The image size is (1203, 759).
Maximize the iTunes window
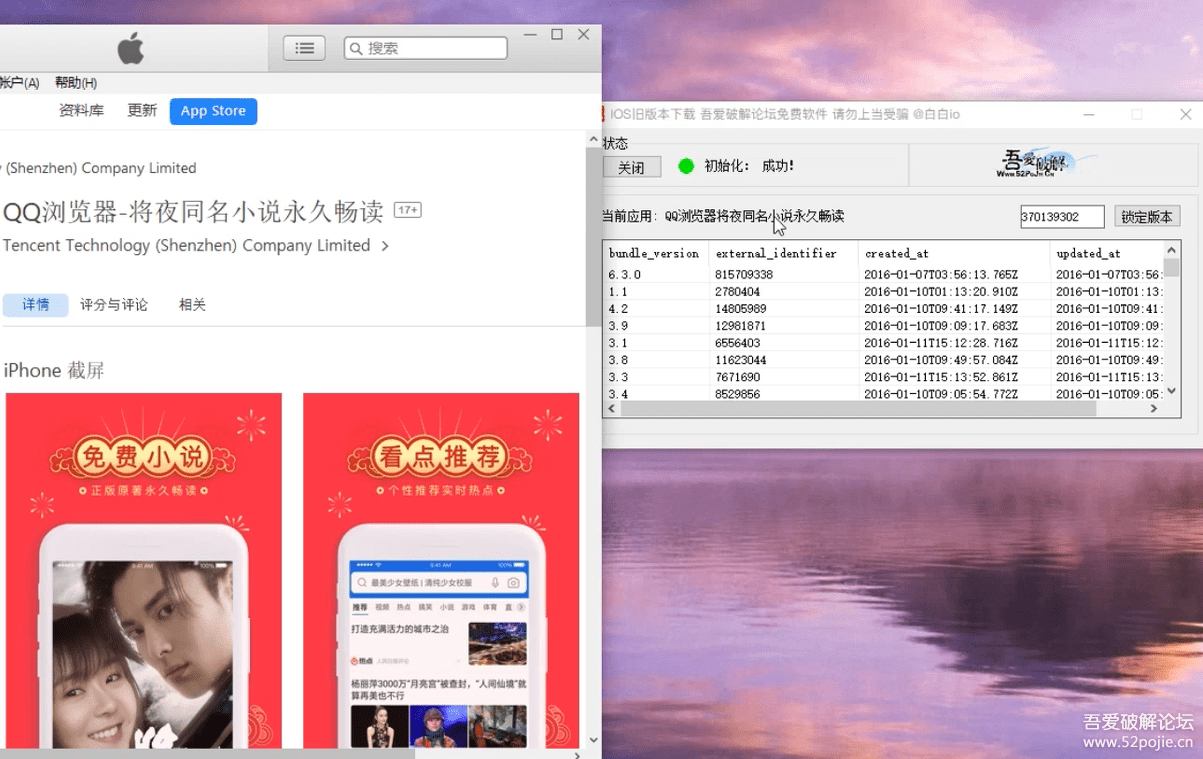click(x=557, y=35)
